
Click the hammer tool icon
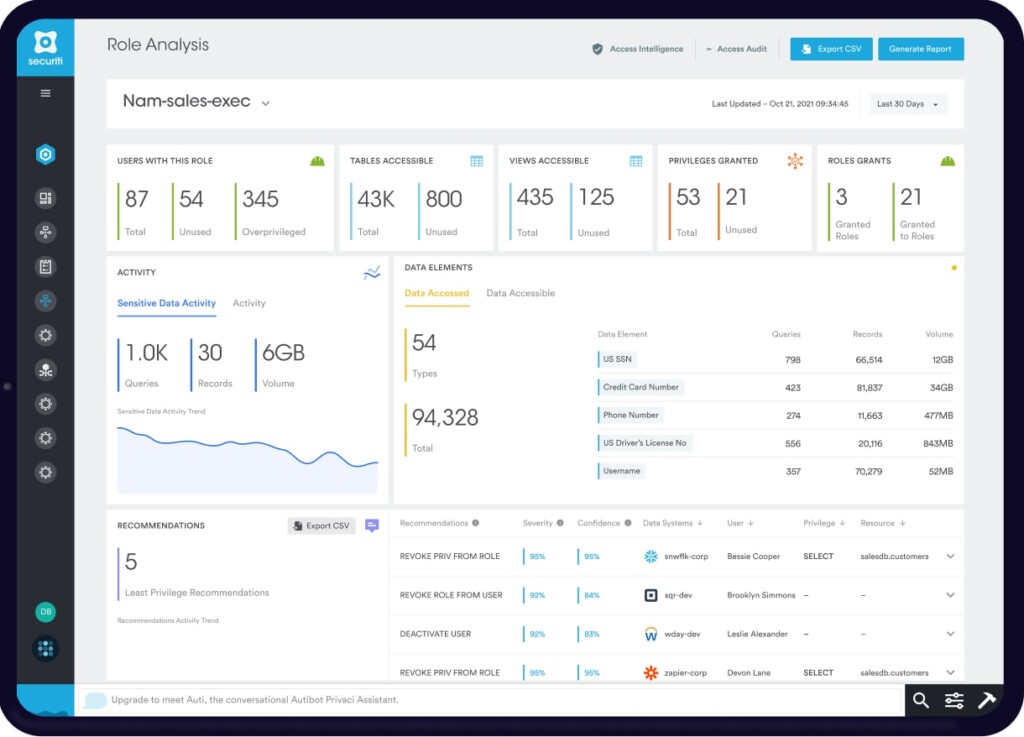click(986, 700)
